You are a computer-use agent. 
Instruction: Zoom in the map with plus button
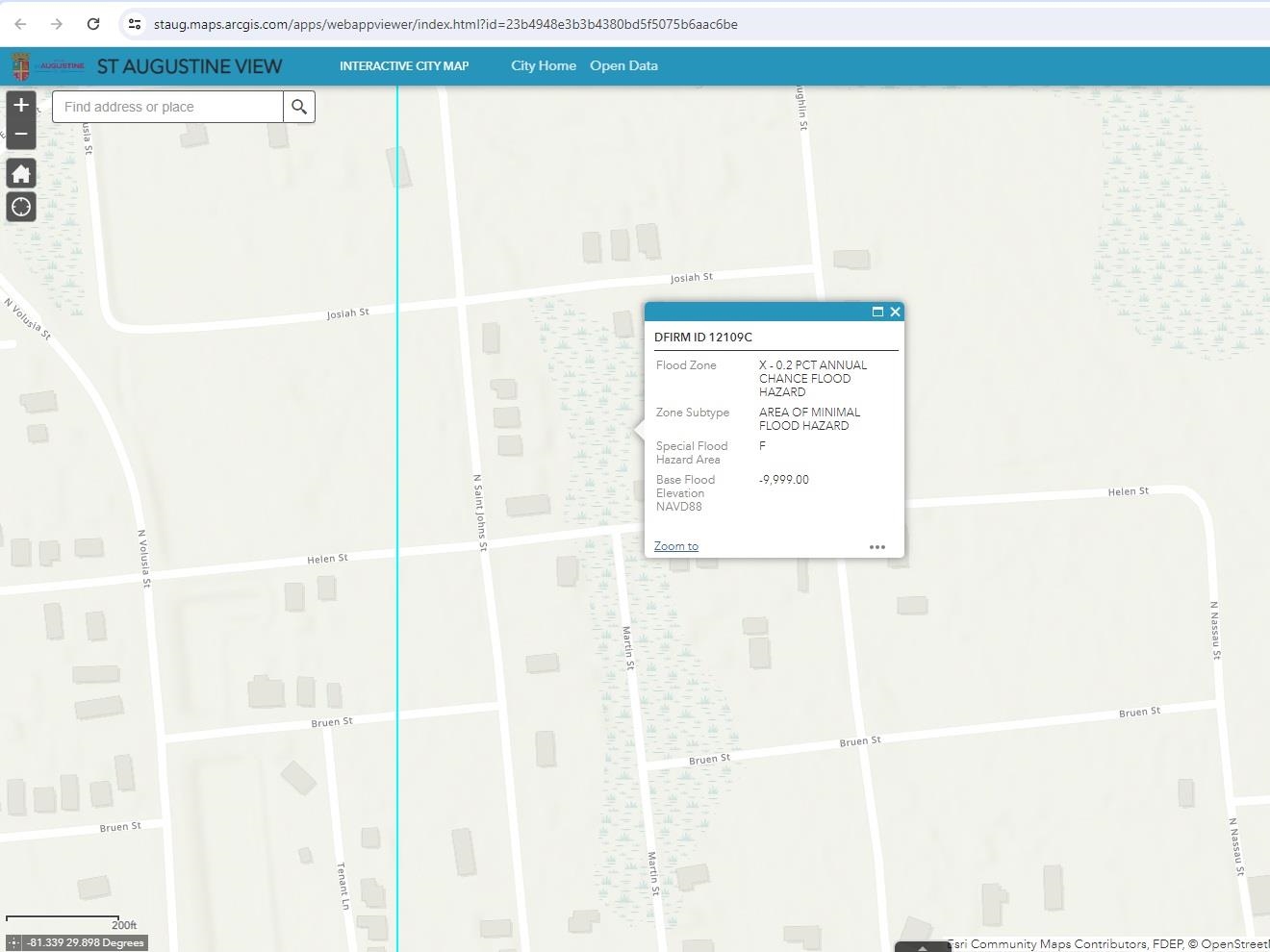coord(21,105)
